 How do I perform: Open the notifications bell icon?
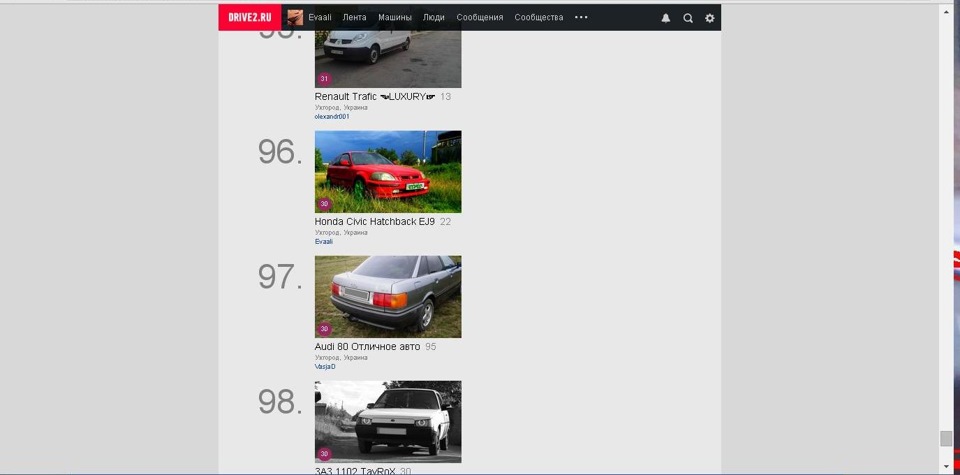coord(666,18)
